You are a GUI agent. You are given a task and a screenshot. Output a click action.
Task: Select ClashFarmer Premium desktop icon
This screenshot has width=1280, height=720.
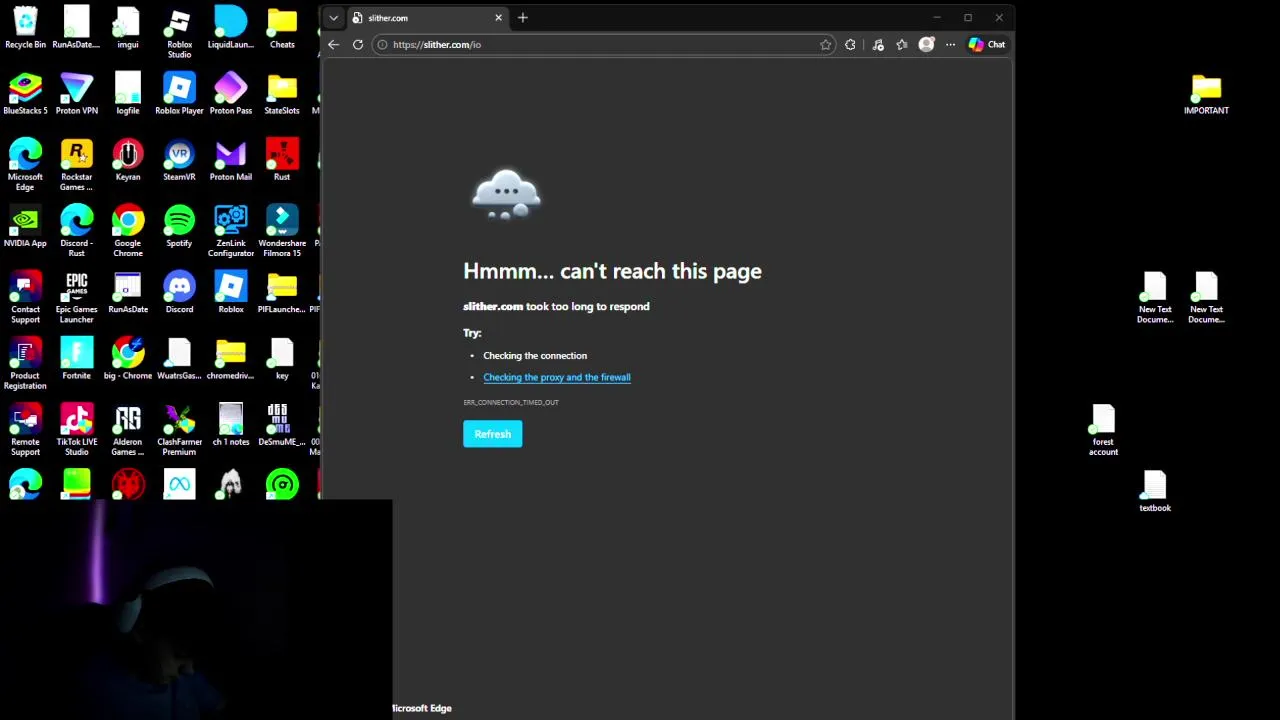point(179,430)
